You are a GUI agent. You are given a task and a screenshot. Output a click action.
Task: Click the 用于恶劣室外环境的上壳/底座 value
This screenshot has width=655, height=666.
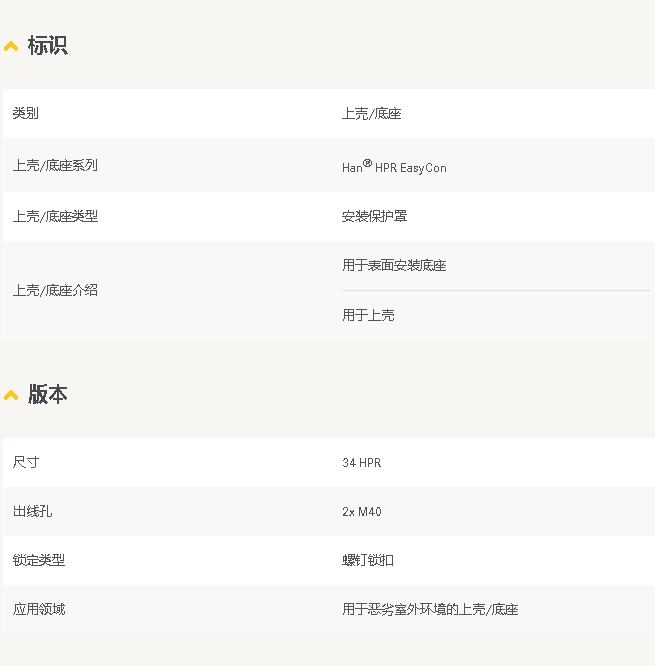click(x=430, y=610)
